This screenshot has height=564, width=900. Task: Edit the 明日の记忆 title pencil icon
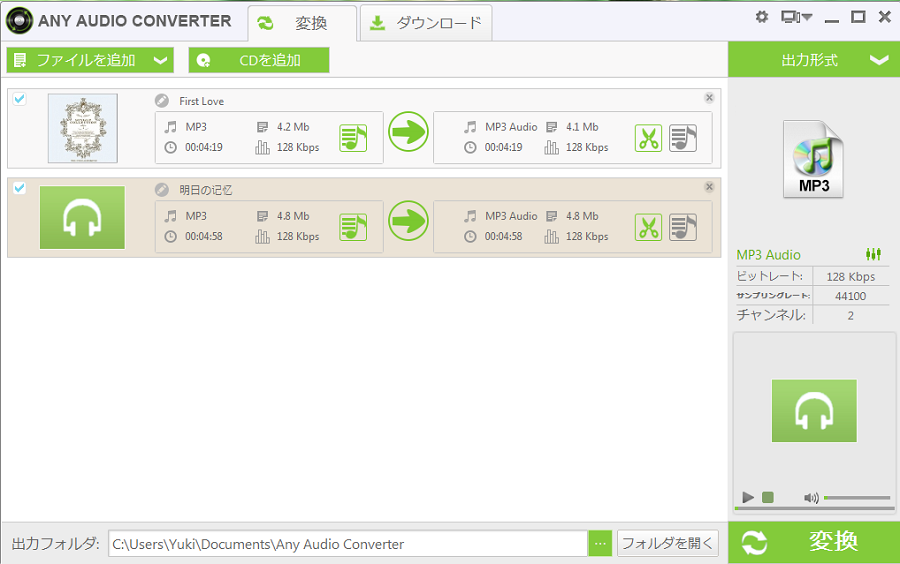click(162, 190)
